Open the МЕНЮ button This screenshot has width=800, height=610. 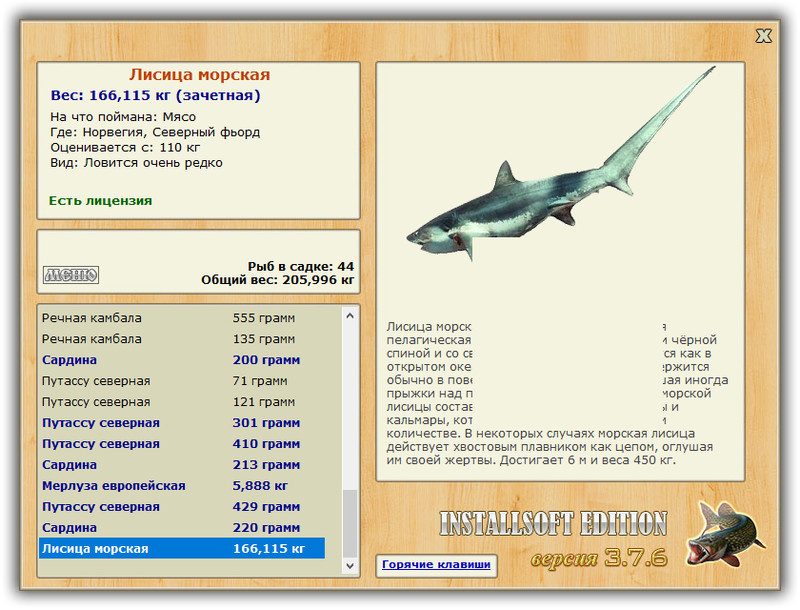point(71,275)
